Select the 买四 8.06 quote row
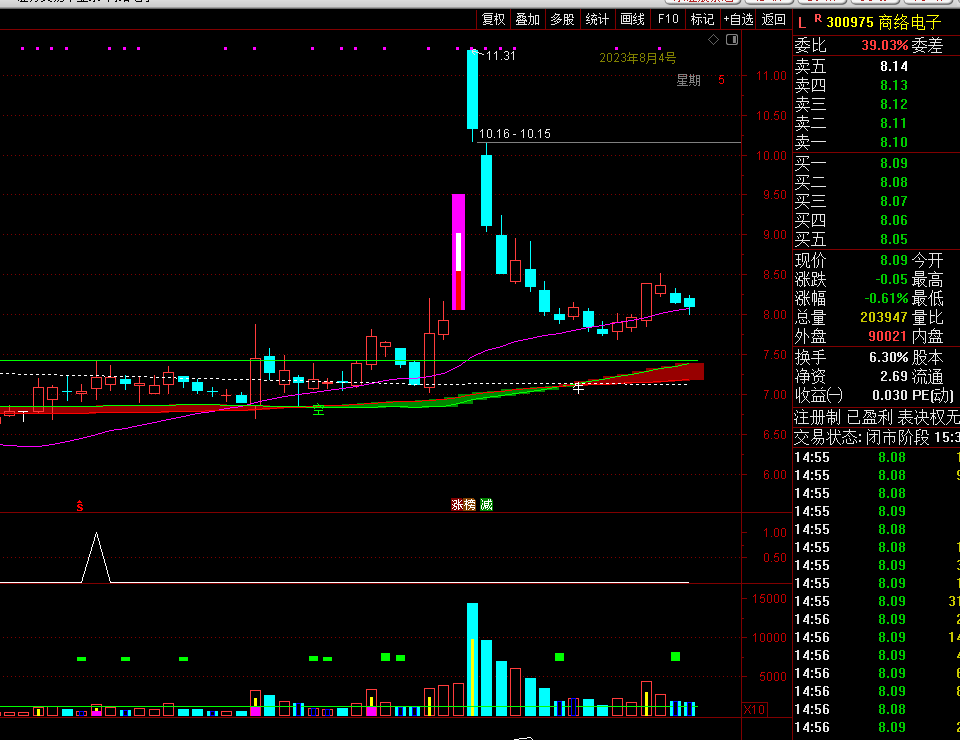 click(x=876, y=220)
